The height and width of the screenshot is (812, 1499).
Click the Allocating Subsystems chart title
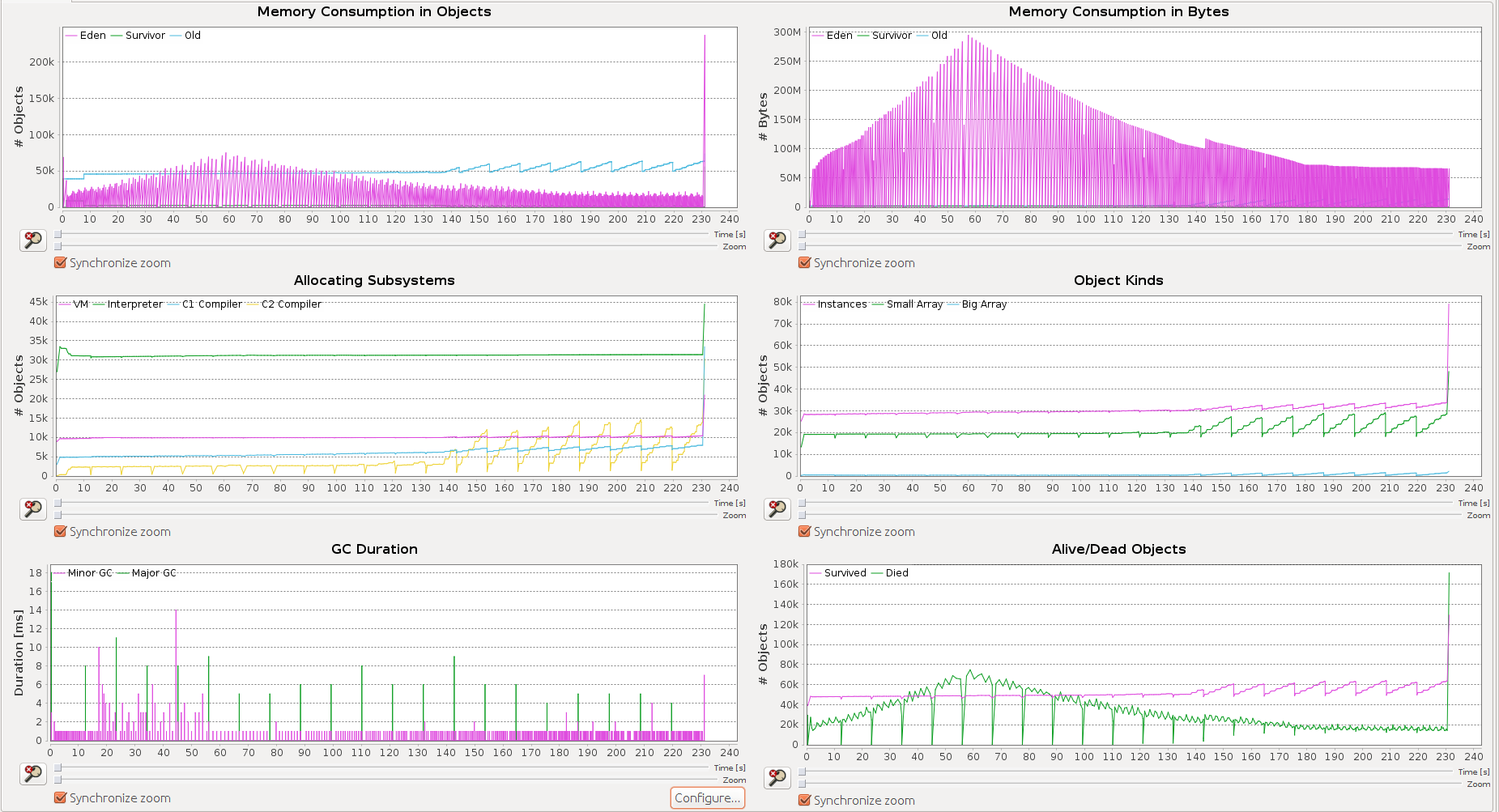pos(374,280)
